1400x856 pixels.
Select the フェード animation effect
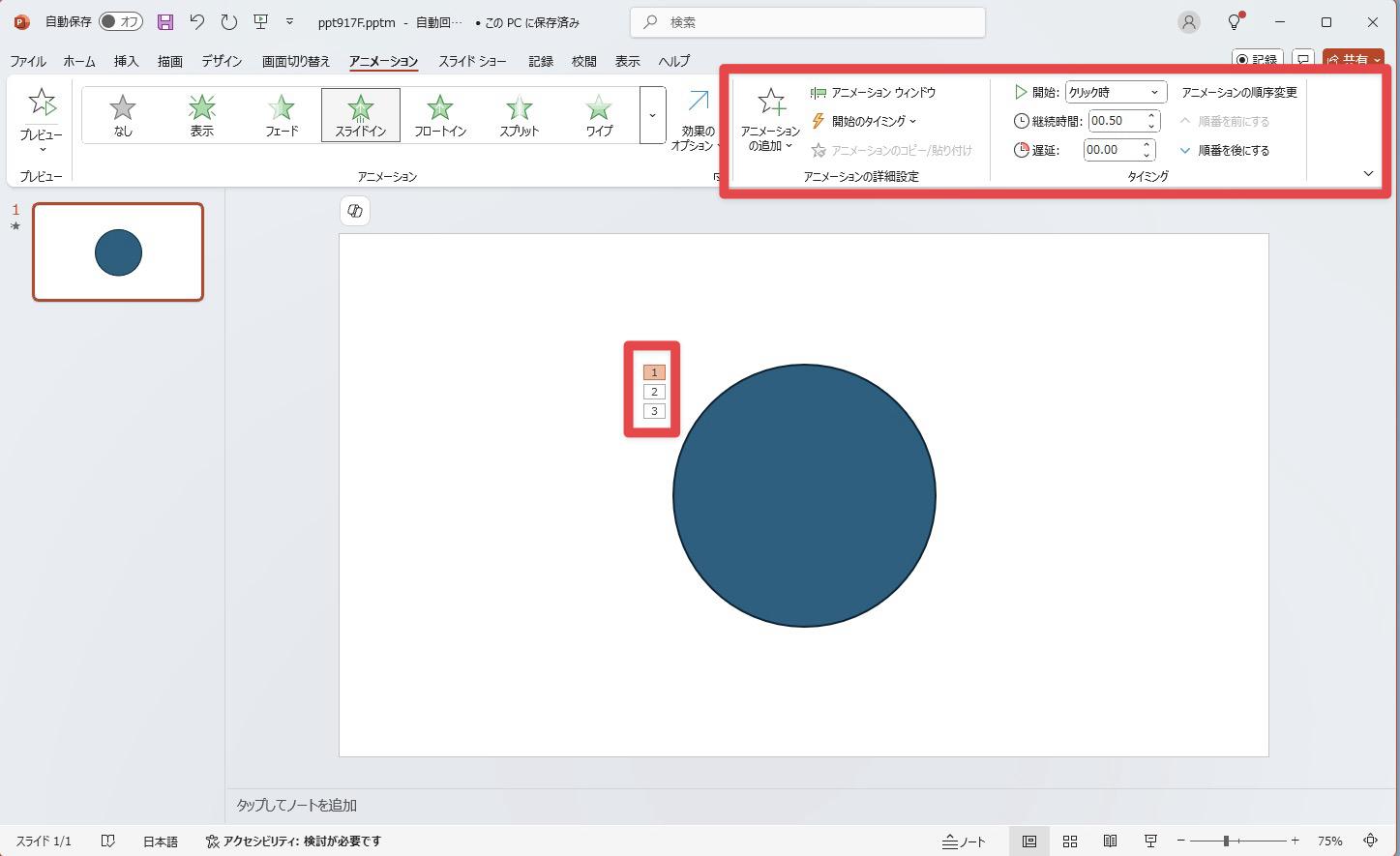click(x=282, y=115)
